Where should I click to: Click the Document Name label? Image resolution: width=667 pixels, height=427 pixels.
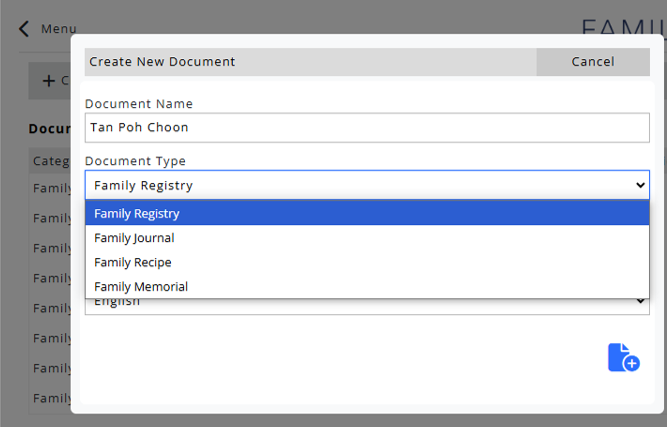pyautogui.click(x=139, y=104)
